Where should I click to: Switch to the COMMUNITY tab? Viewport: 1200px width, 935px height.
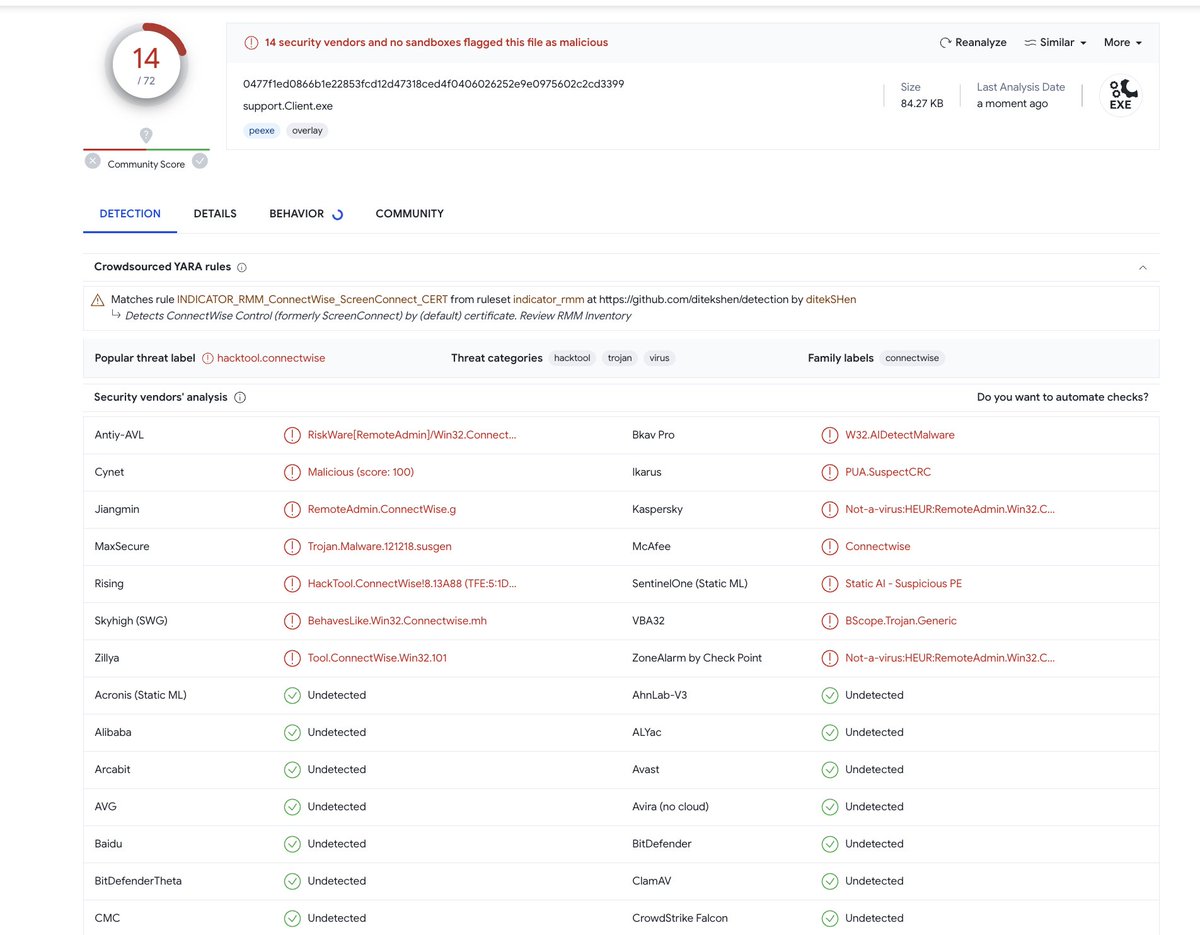(x=409, y=214)
